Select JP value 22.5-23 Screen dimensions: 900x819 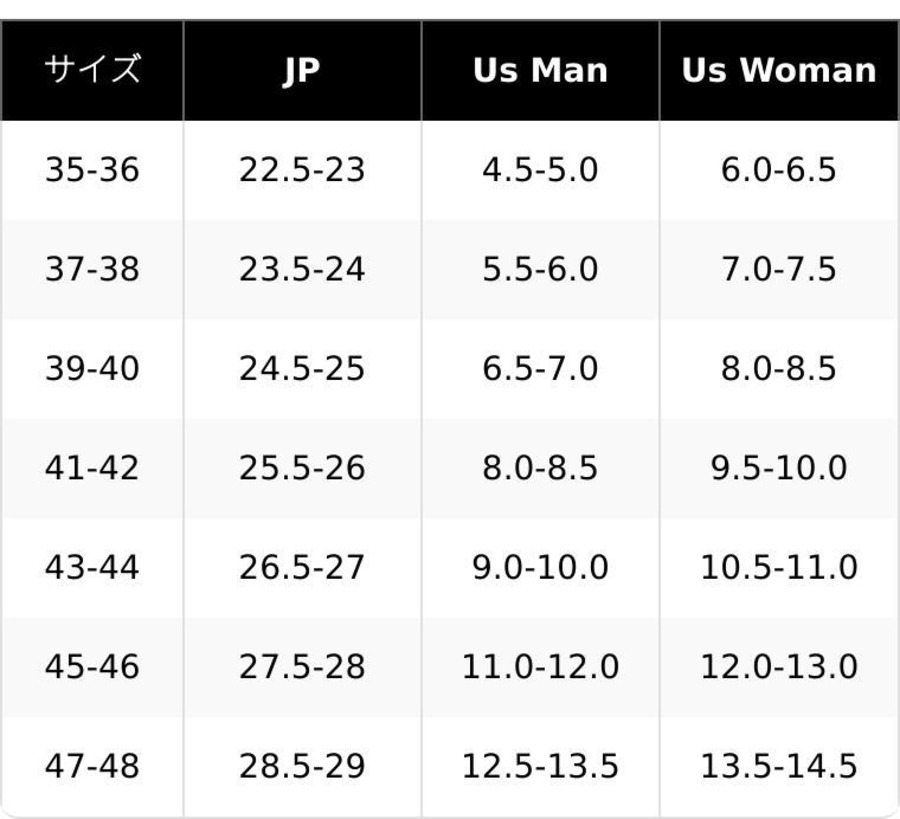pyautogui.click(x=302, y=170)
